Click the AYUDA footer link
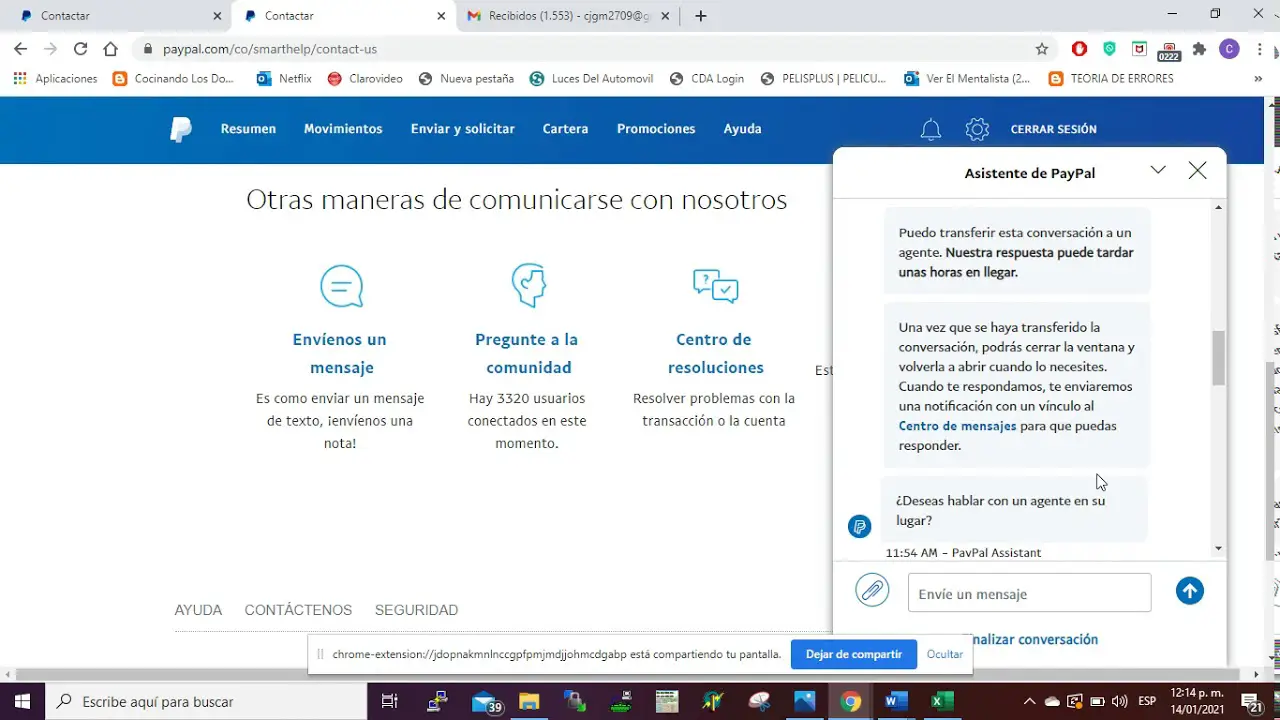This screenshot has width=1280, height=720. pos(198,610)
